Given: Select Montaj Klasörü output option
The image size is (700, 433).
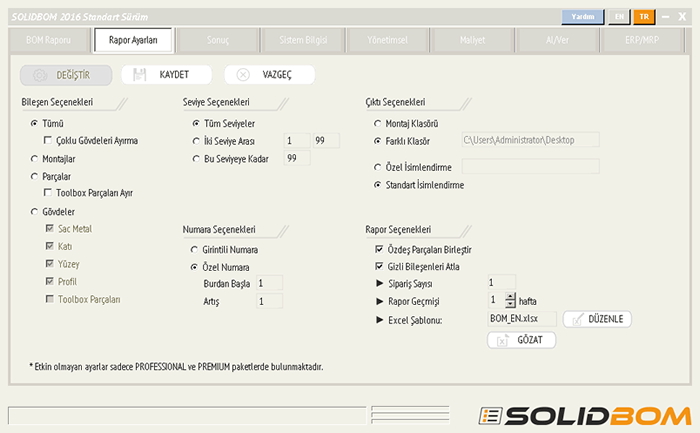Looking at the screenshot, I should coord(378,123).
